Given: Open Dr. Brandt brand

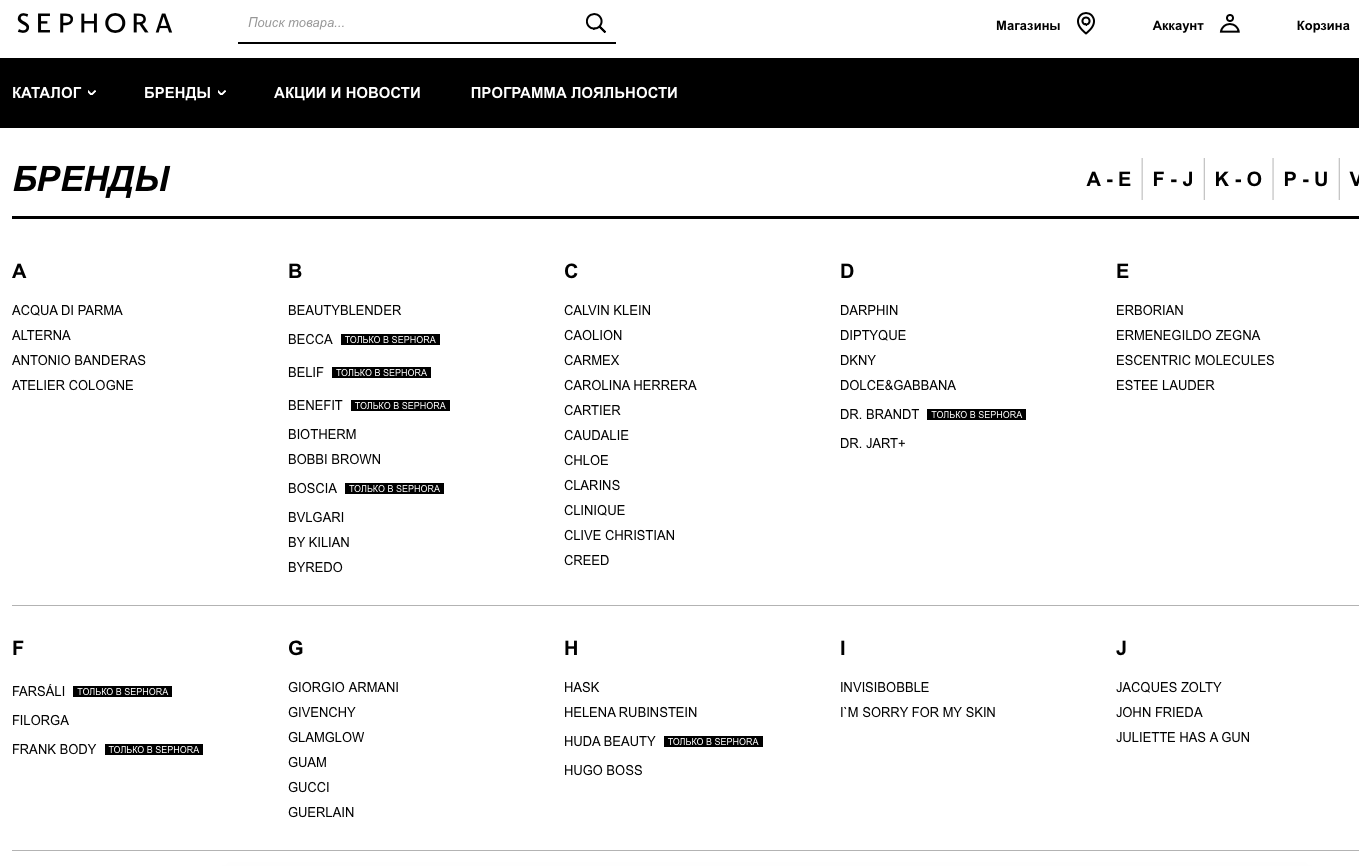Looking at the screenshot, I should 879,415.
